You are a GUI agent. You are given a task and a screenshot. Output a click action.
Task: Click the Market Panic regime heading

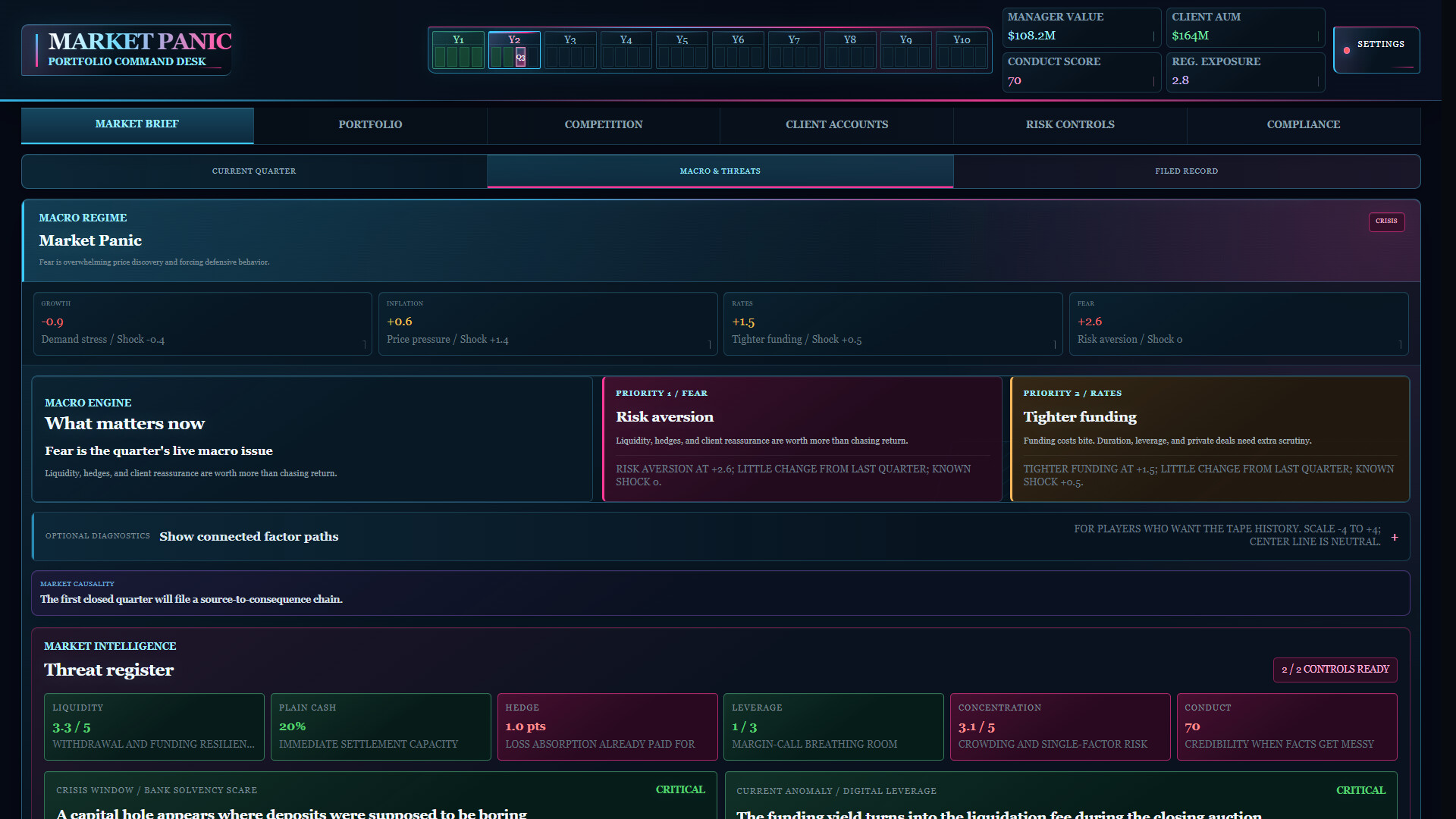pyautogui.click(x=90, y=240)
